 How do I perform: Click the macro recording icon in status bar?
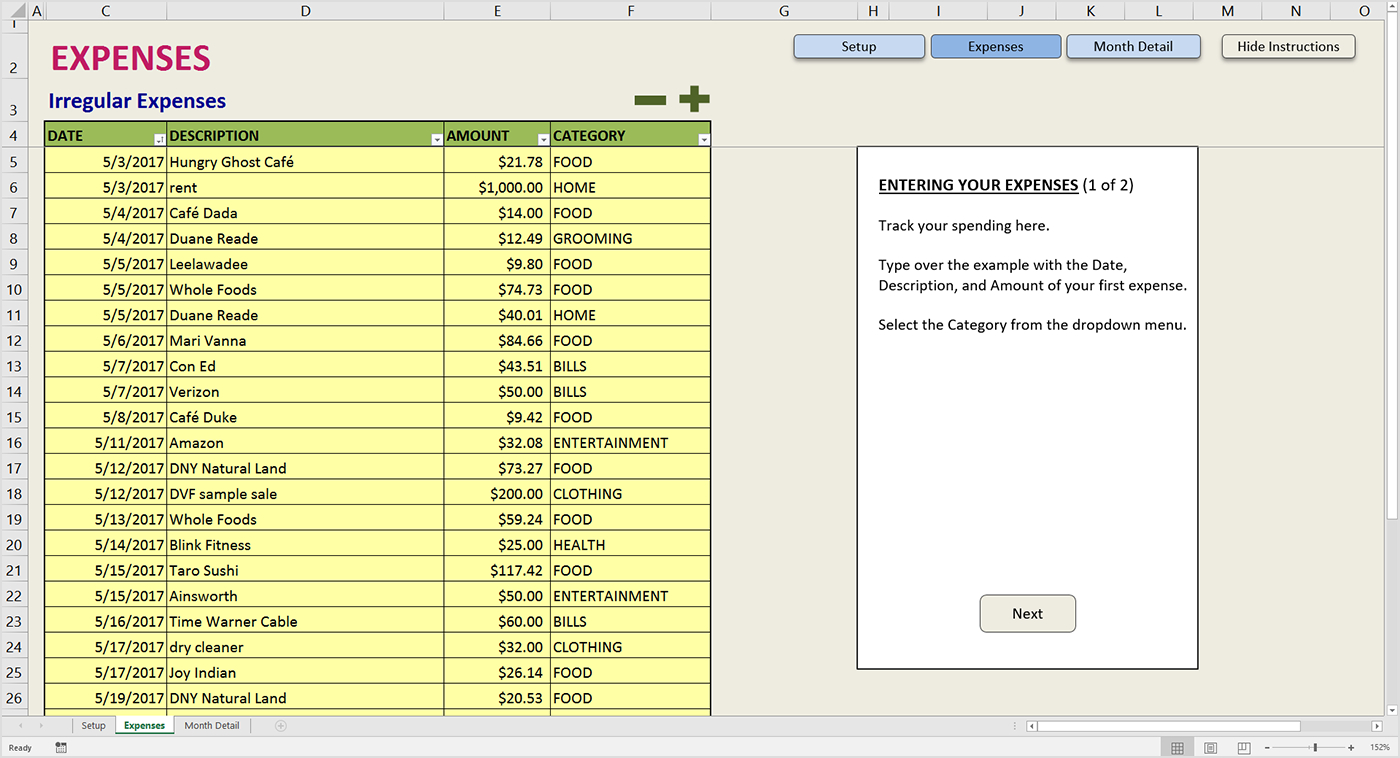[x=61, y=748]
